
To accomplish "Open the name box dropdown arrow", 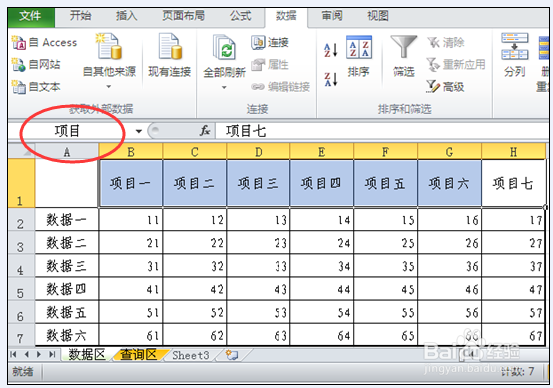I will coord(139,132).
